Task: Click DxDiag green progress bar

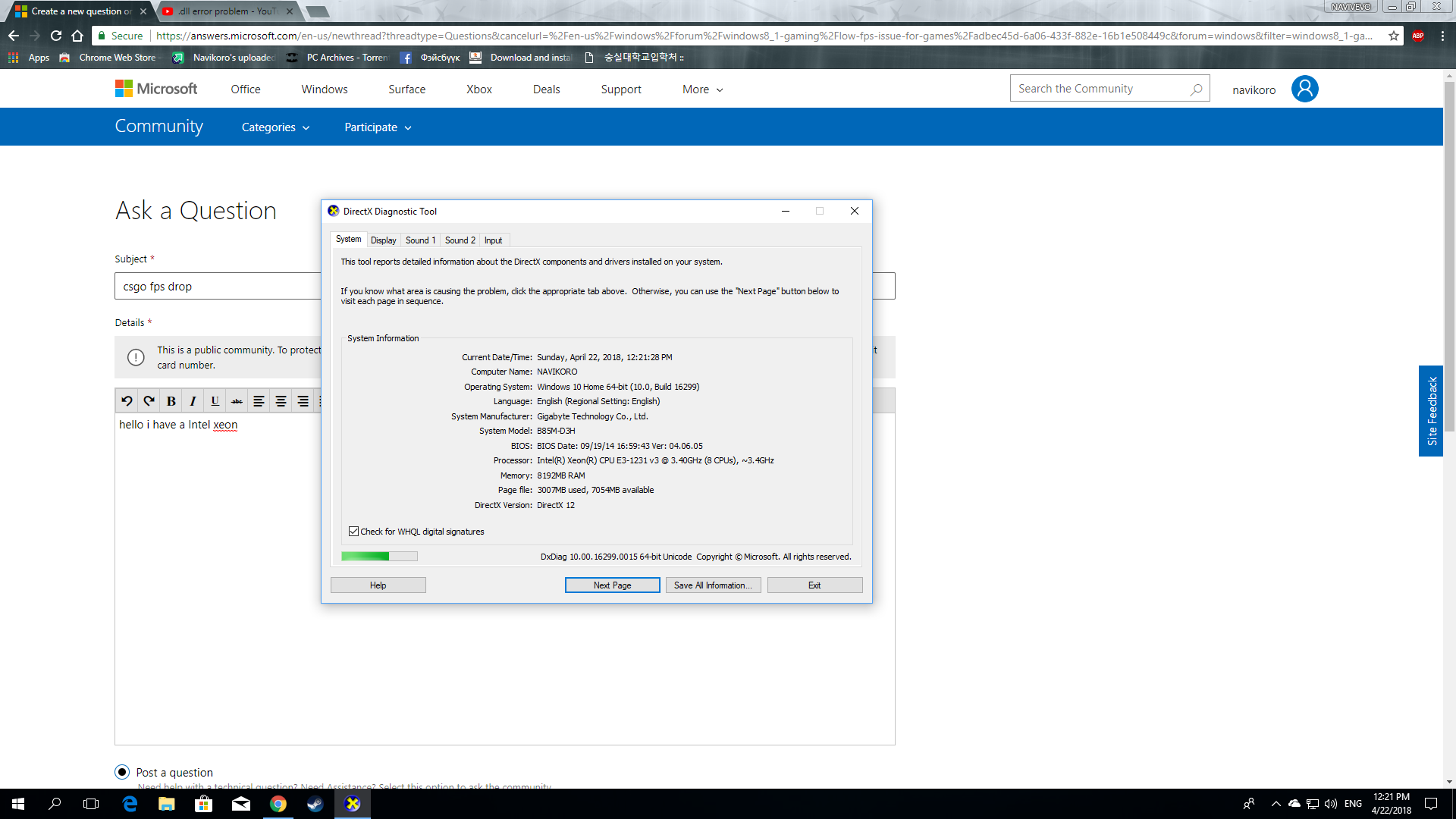Action: [x=379, y=557]
